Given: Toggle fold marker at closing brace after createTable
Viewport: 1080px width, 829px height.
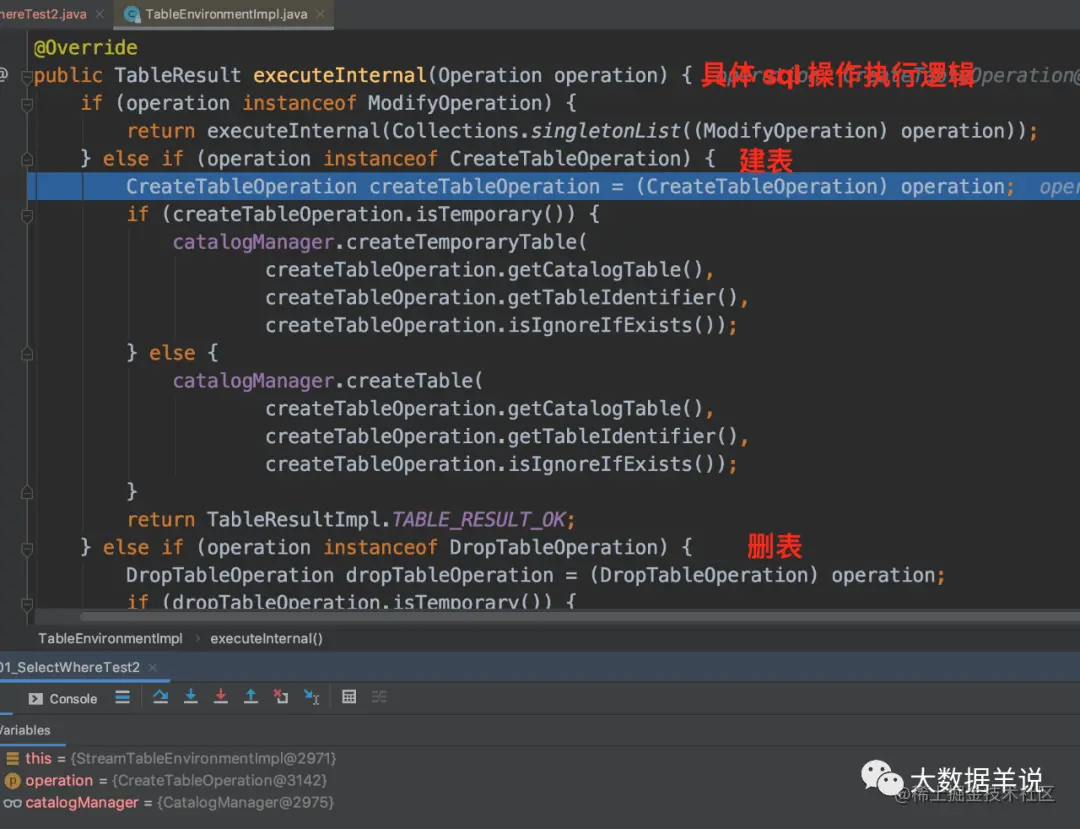Looking at the screenshot, I should click(27, 492).
